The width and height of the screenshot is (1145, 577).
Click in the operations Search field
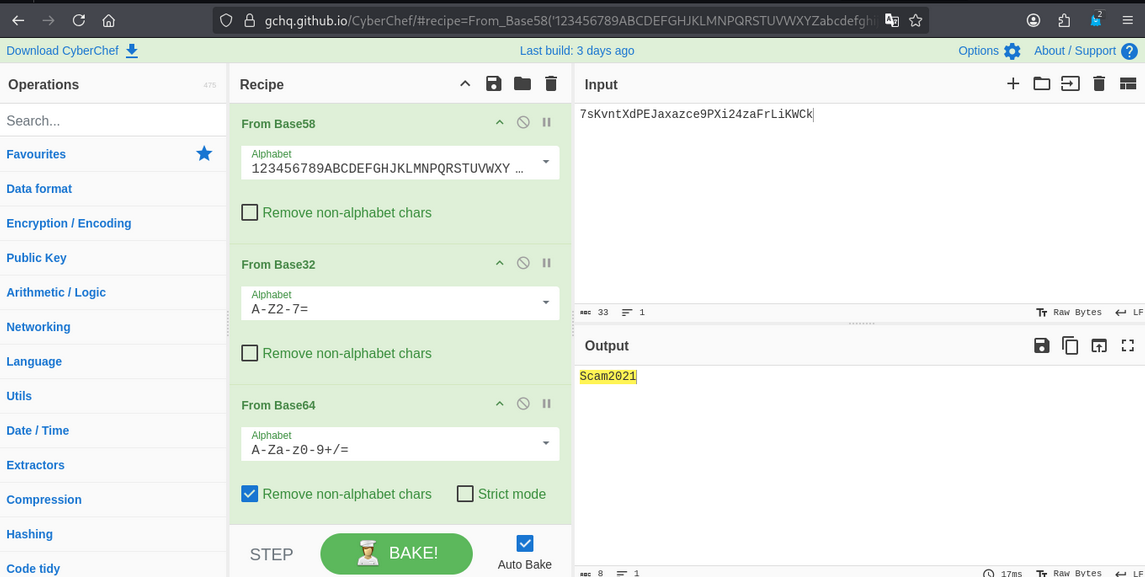pyautogui.click(x=112, y=121)
